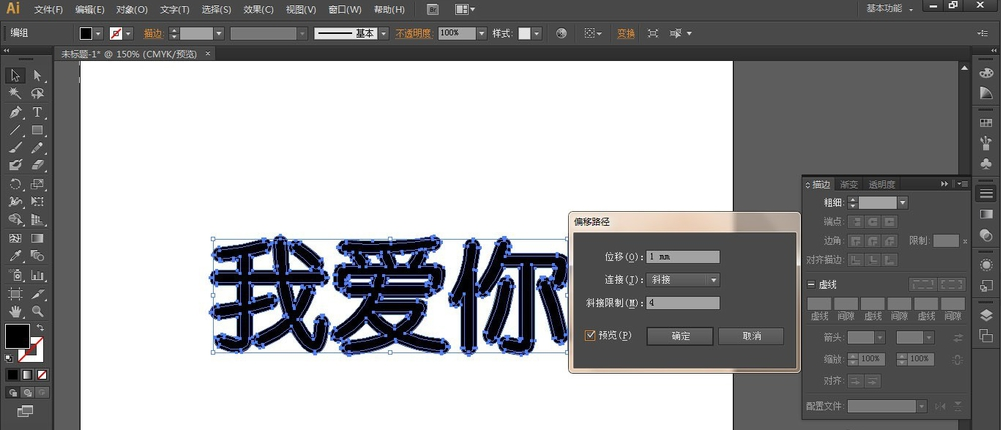Image resolution: width=1001 pixels, height=430 pixels.
Task: Select the Magic Wand tool
Action: pyautogui.click(x=15, y=93)
